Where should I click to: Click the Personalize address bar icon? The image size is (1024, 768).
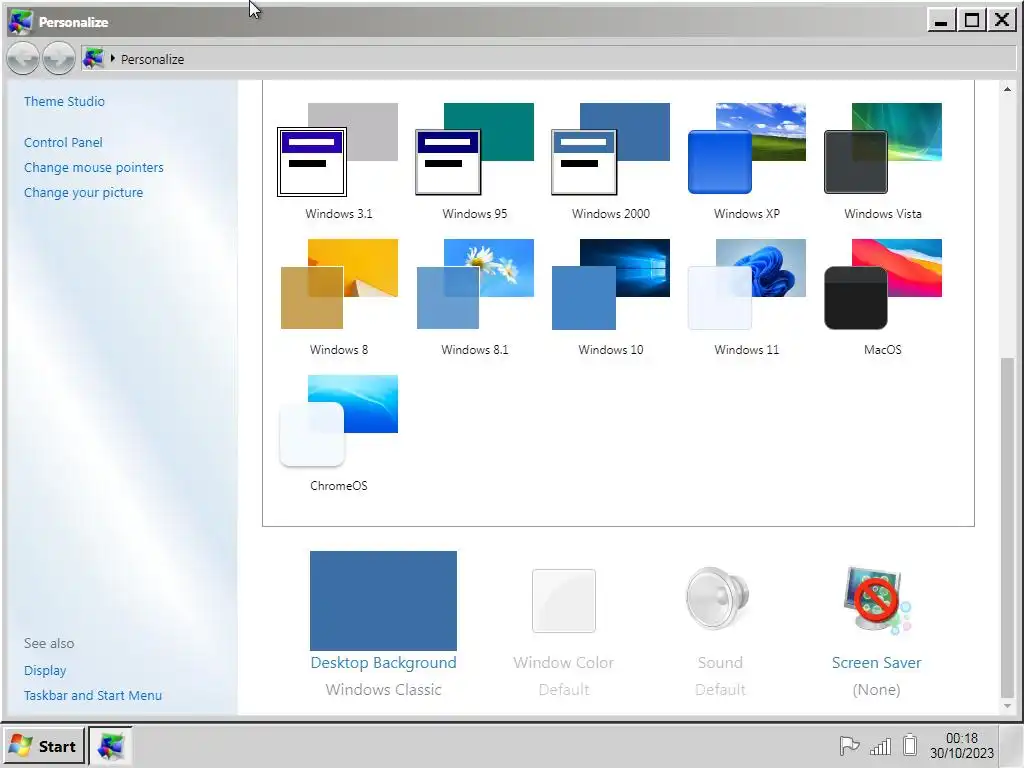tap(93, 58)
